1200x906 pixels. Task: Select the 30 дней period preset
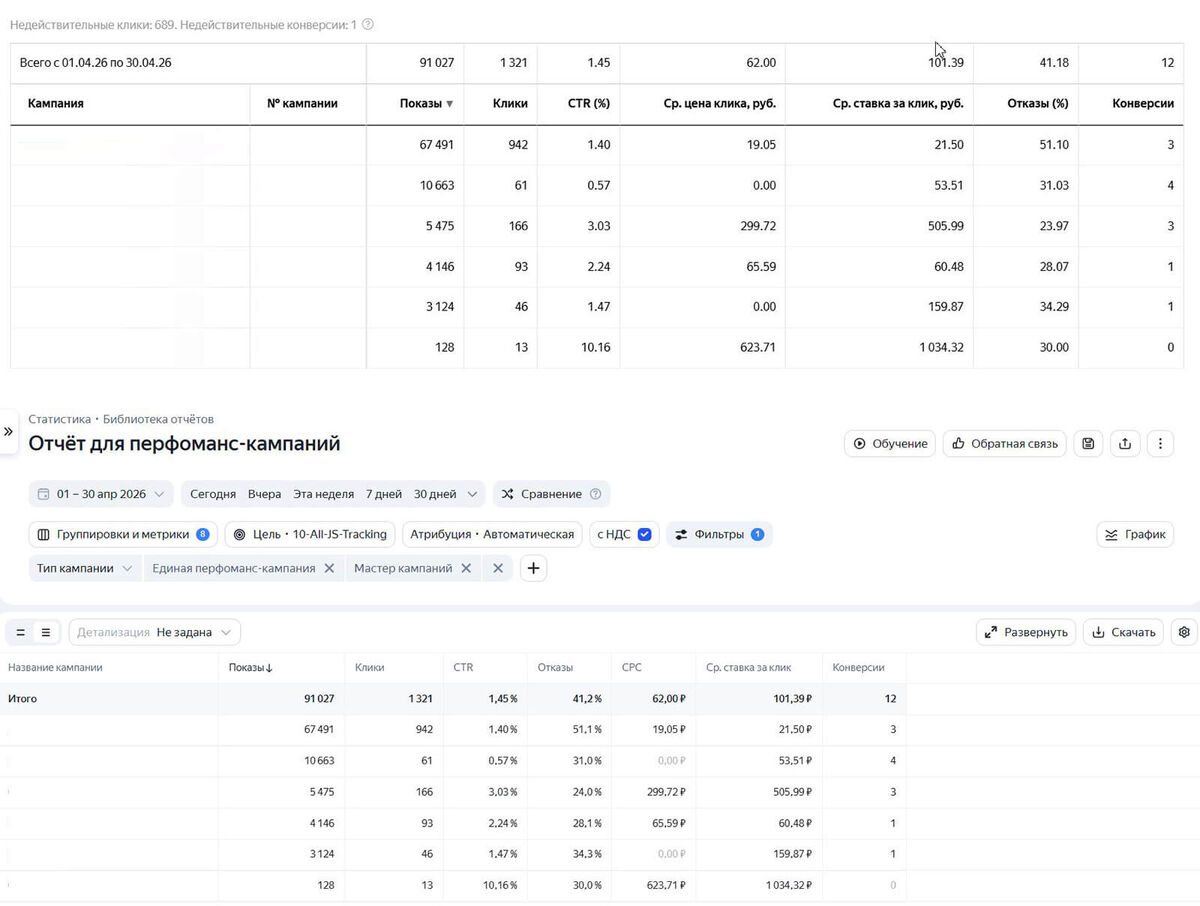pos(435,494)
